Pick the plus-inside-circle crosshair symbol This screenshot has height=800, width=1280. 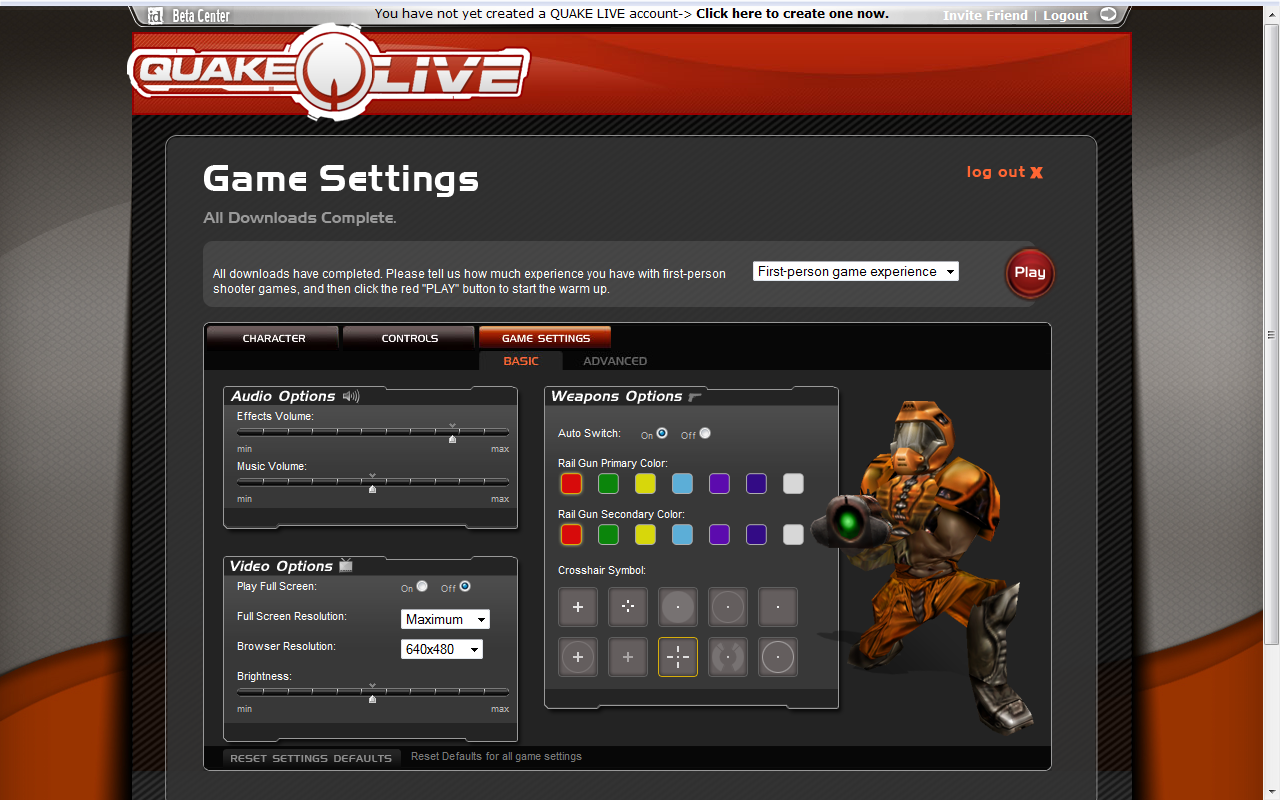pos(578,657)
